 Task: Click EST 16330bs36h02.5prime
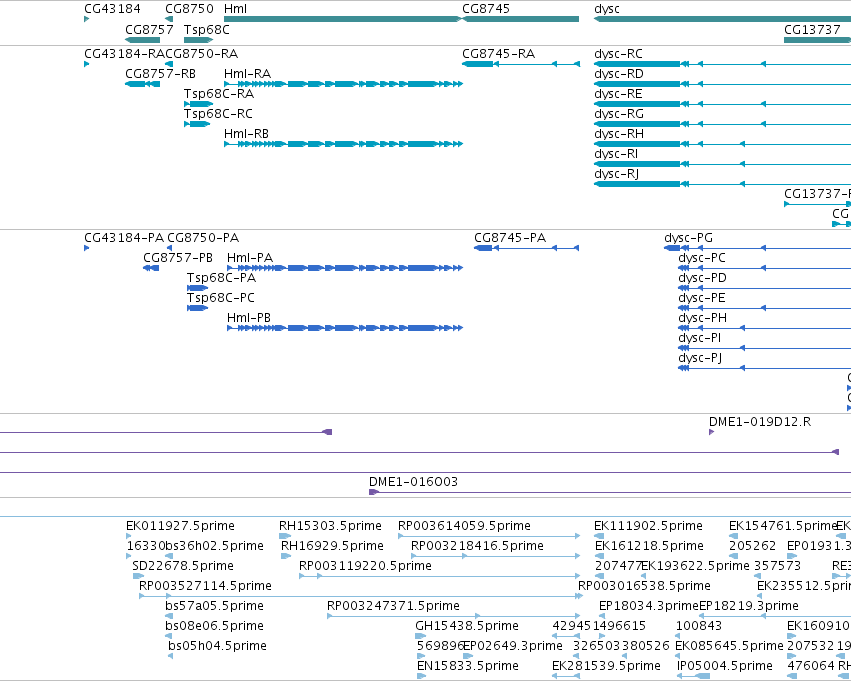click(x=195, y=546)
